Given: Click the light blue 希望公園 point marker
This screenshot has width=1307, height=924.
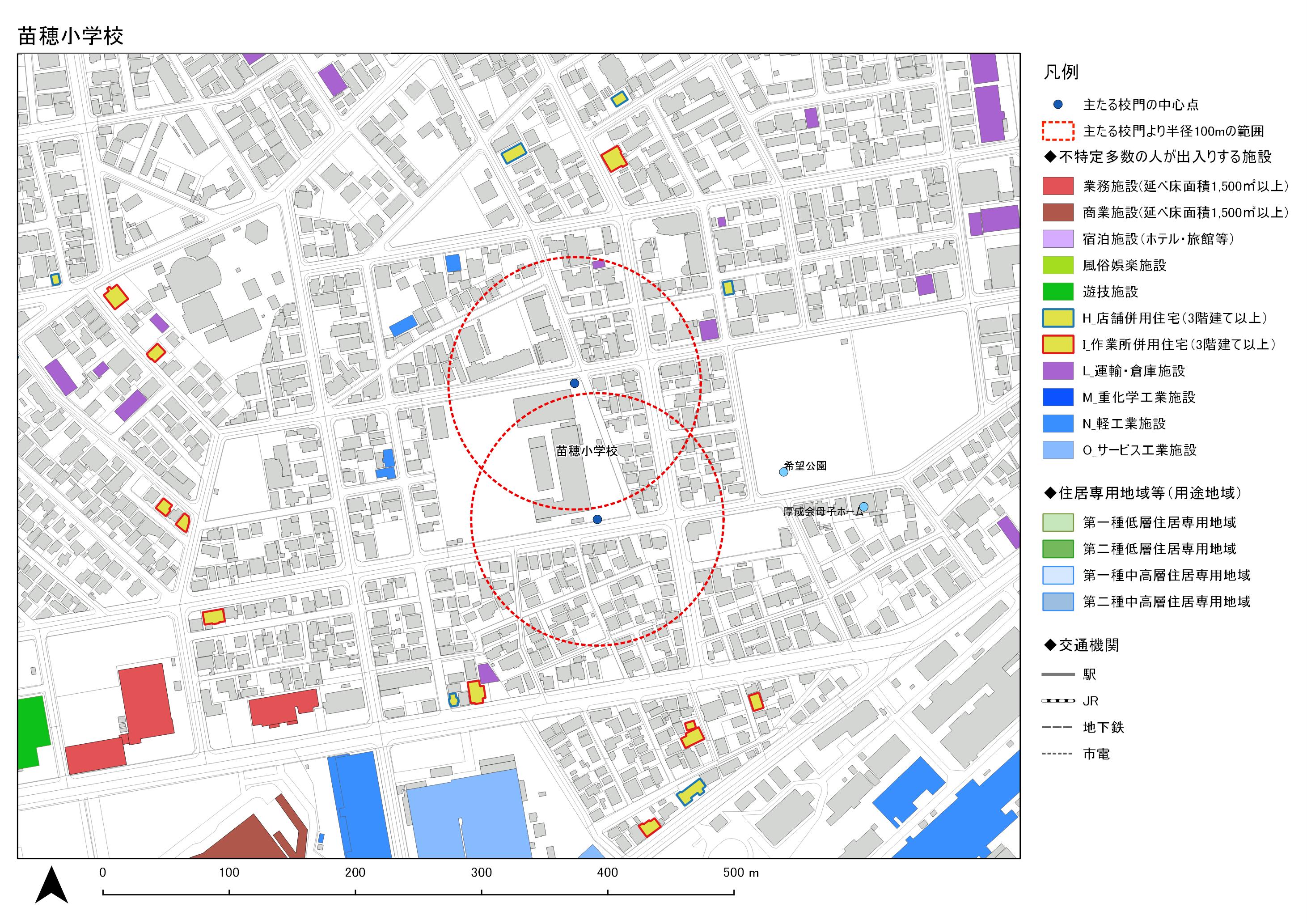Looking at the screenshot, I should click(783, 471).
